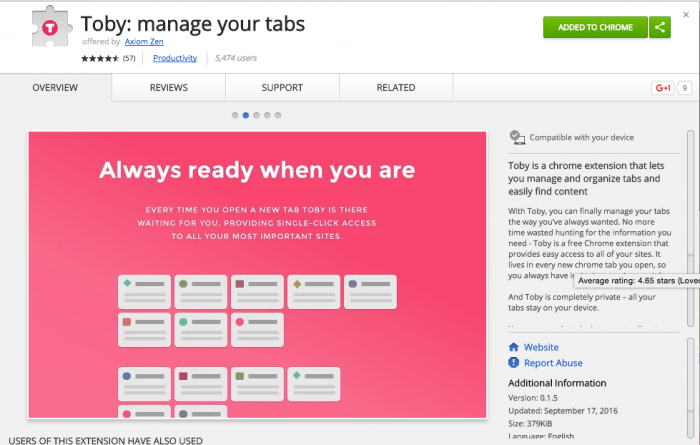Switch to the Reviews tab
This screenshot has width=700, height=445.
click(x=169, y=87)
